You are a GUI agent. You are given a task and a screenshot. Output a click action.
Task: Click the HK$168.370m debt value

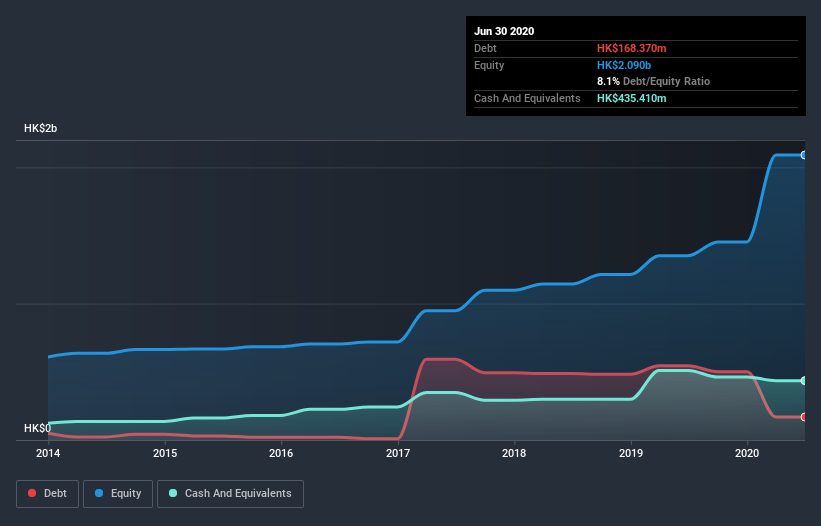point(631,48)
